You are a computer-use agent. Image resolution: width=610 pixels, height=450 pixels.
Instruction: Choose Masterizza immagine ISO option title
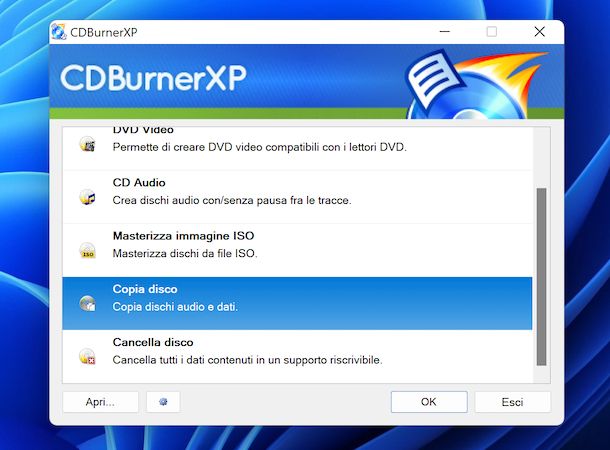point(183,236)
